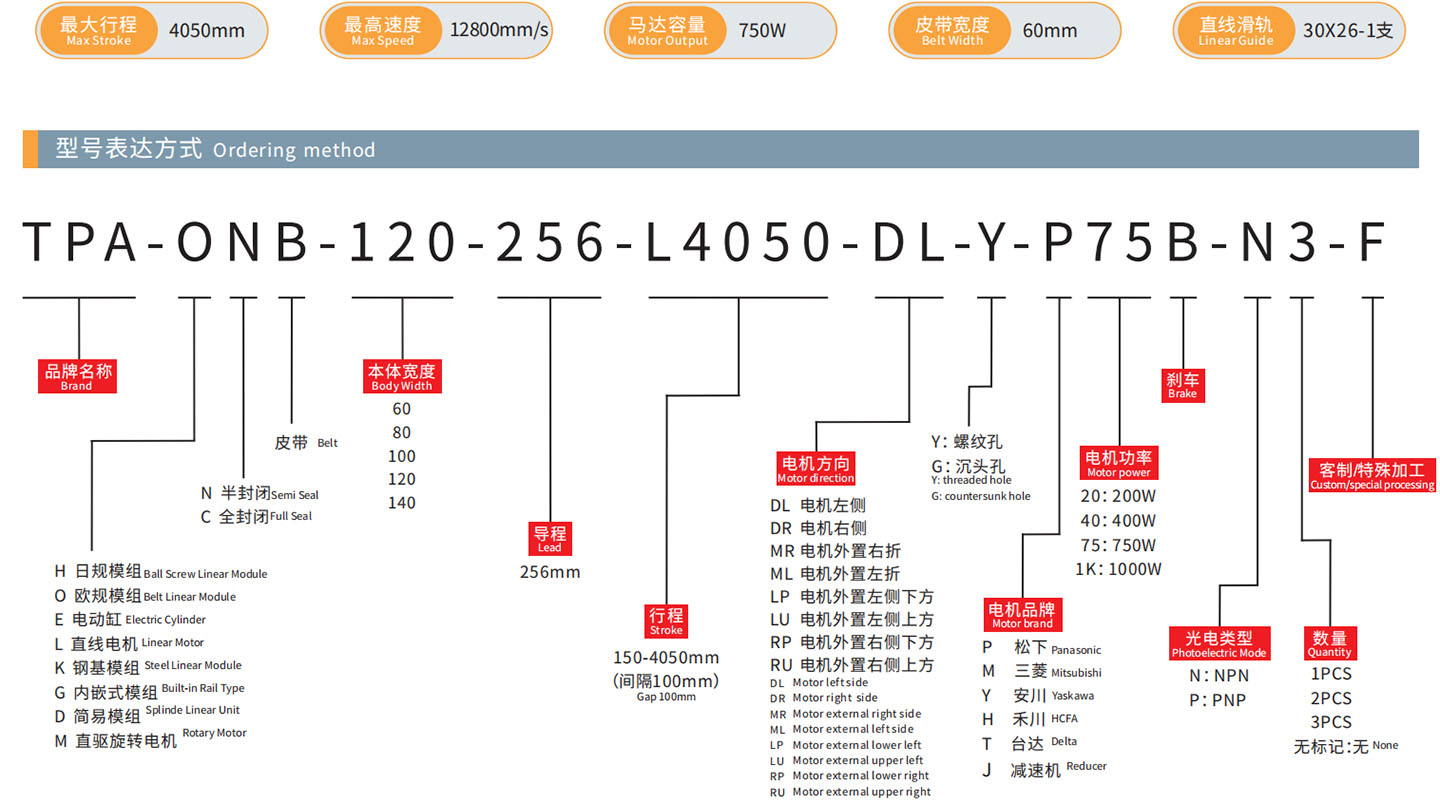The height and width of the screenshot is (804, 1440).
Task: Click the Motor Output orange badge
Action: click(x=667, y=30)
